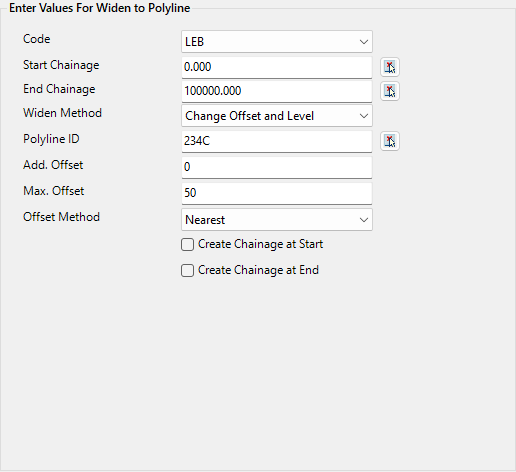Click the Create Chainage at End label
This screenshot has width=516, height=472.
(x=258, y=270)
